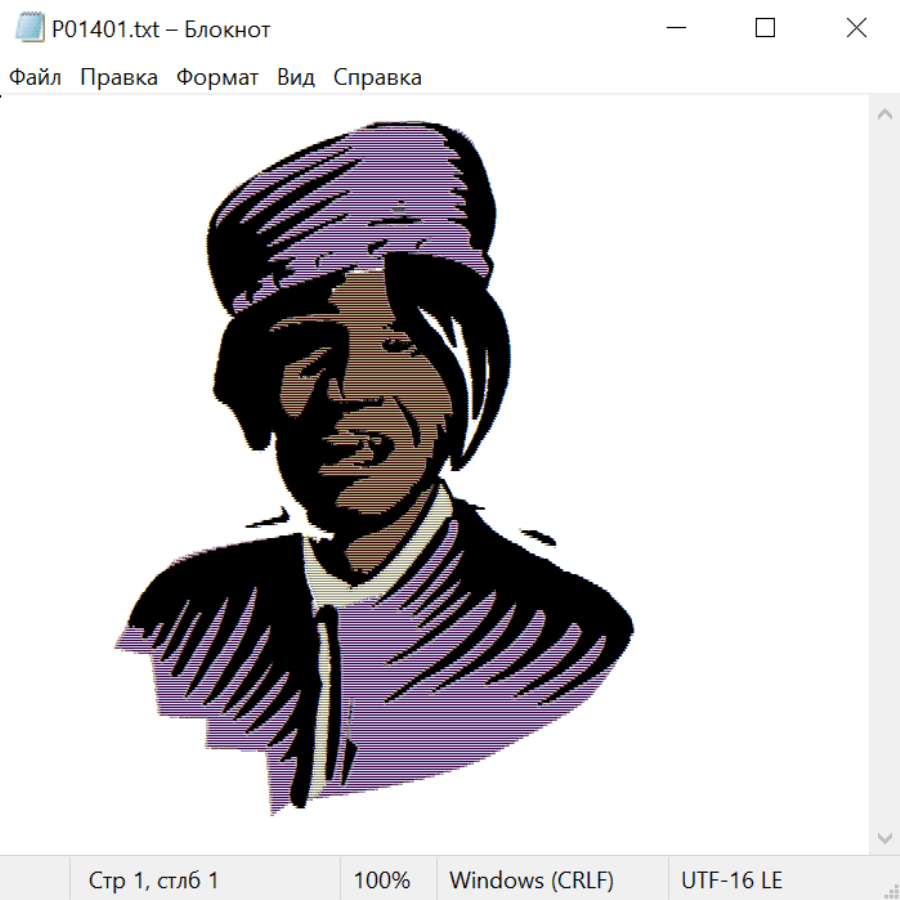Open the Справка menu
The height and width of the screenshot is (900, 900).
(x=377, y=78)
